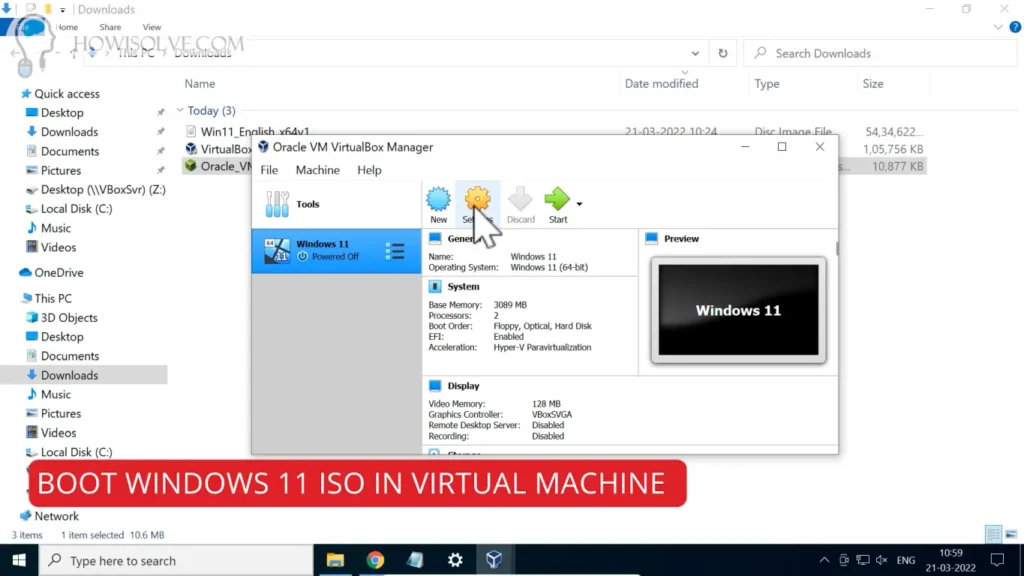Open VirtualBox File menu
The image size is (1024, 576).
point(269,170)
